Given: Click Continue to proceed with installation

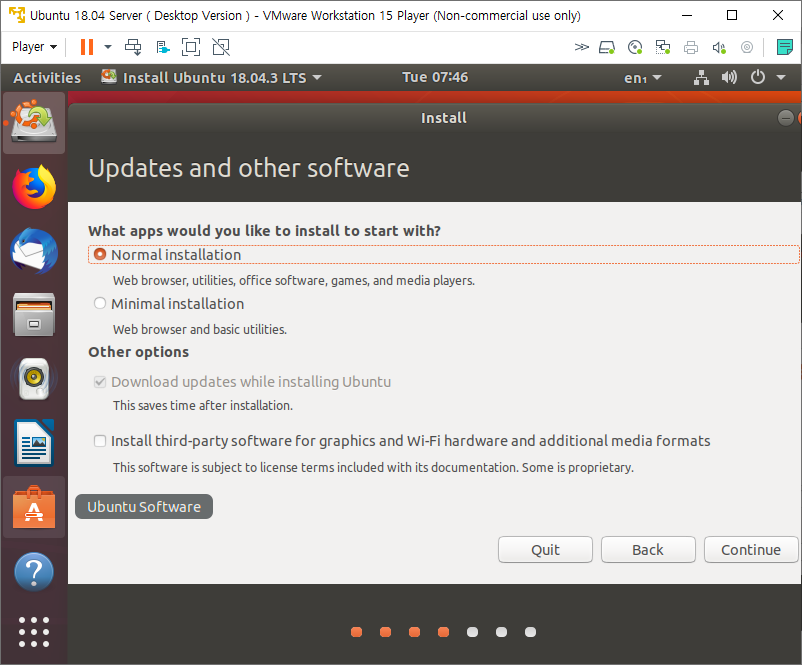Looking at the screenshot, I should click(x=751, y=549).
